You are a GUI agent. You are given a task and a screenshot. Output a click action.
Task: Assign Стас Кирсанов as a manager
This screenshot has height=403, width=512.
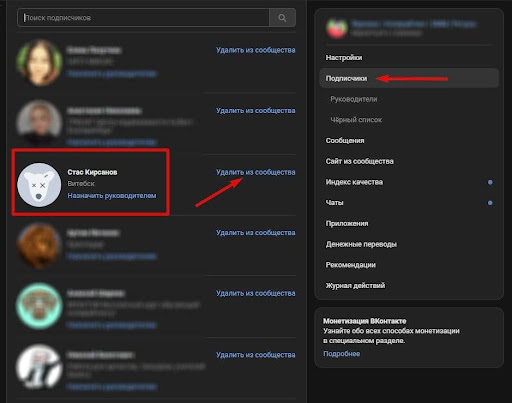pyautogui.click(x=112, y=196)
